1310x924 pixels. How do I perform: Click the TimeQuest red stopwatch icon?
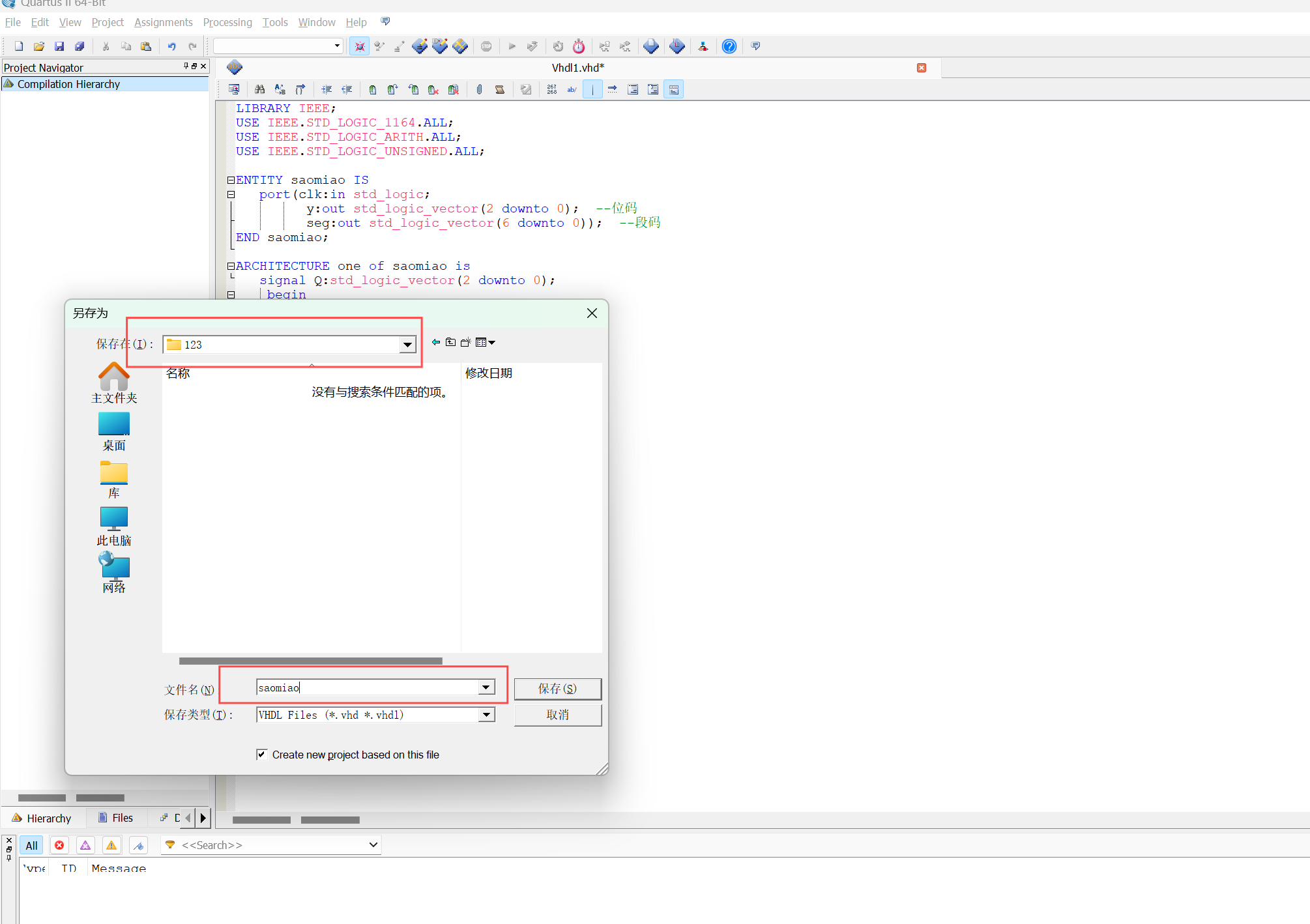pos(578,46)
